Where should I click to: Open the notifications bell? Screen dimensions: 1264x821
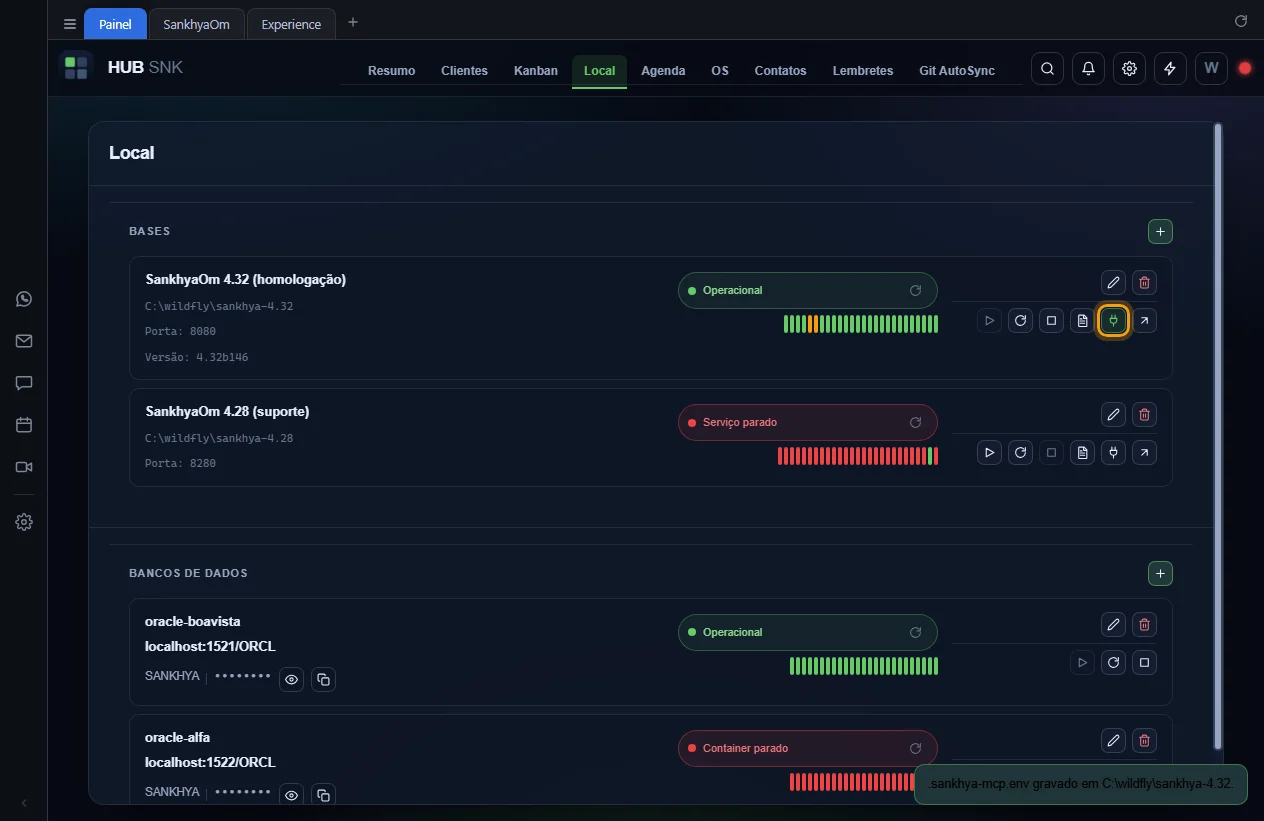point(1088,69)
